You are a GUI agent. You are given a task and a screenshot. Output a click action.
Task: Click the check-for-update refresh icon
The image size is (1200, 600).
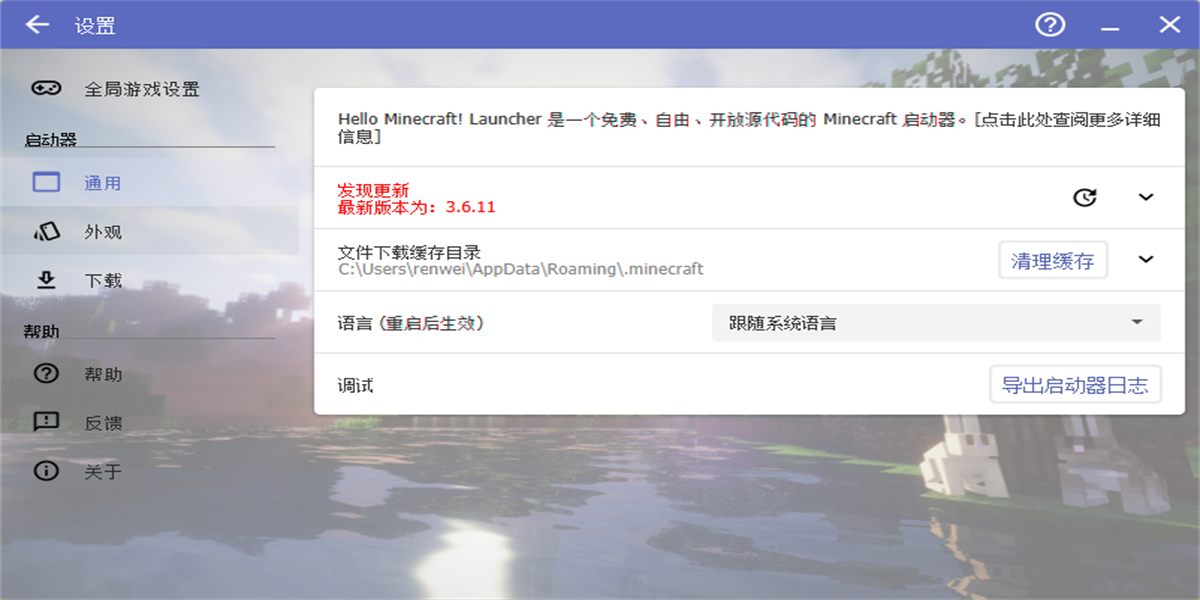[x=1085, y=198]
